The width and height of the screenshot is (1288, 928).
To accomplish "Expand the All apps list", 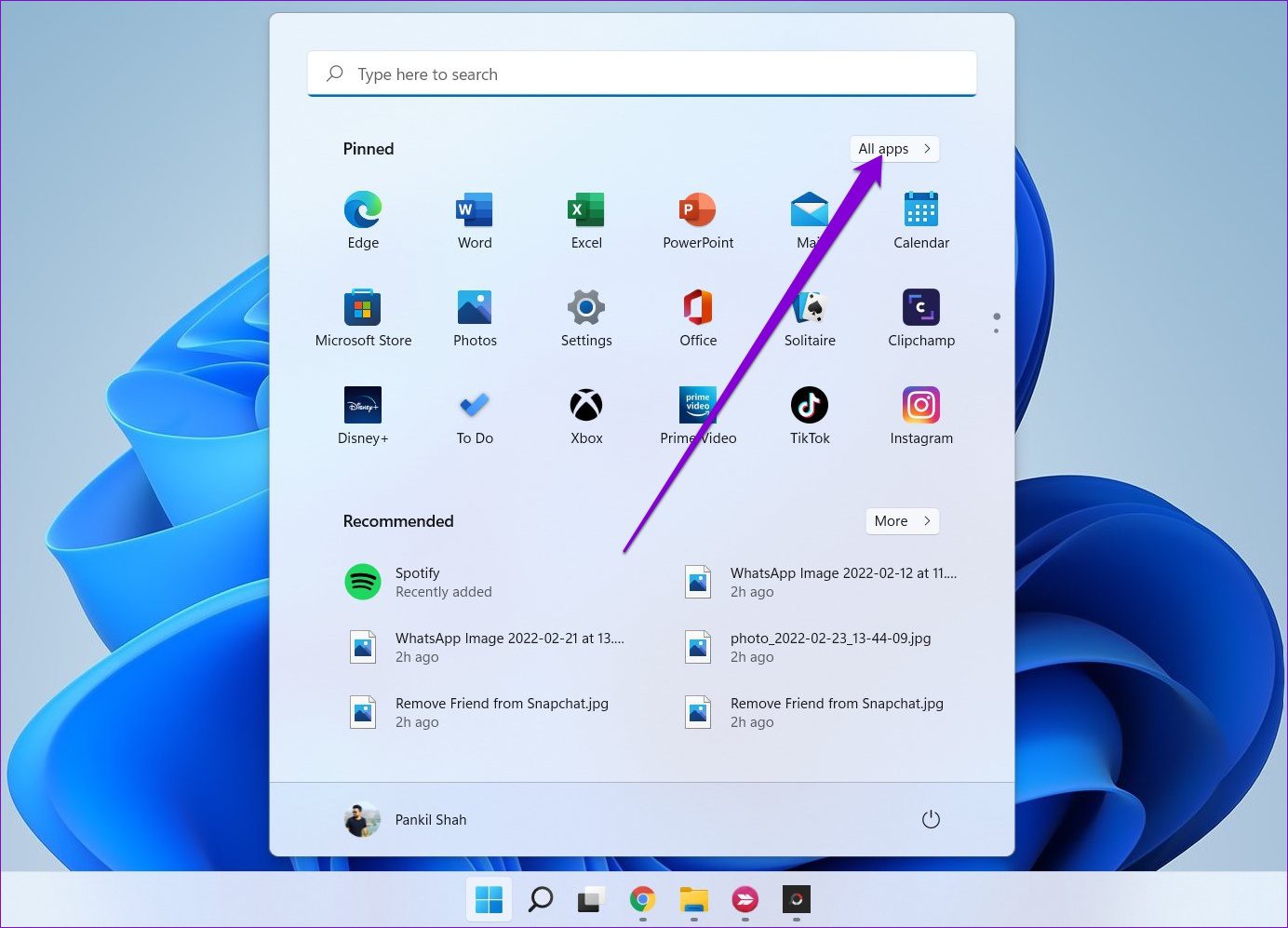I will click(892, 149).
